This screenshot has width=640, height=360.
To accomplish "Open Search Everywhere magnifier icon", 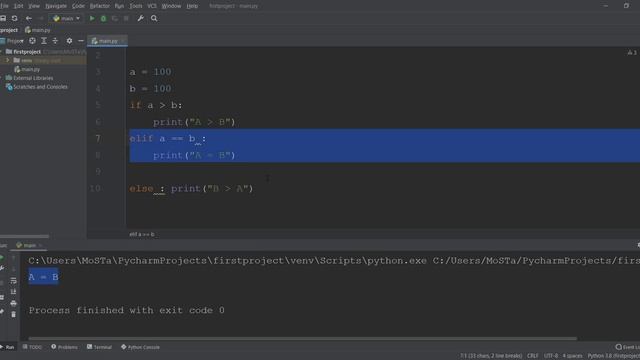I will 154,18.
